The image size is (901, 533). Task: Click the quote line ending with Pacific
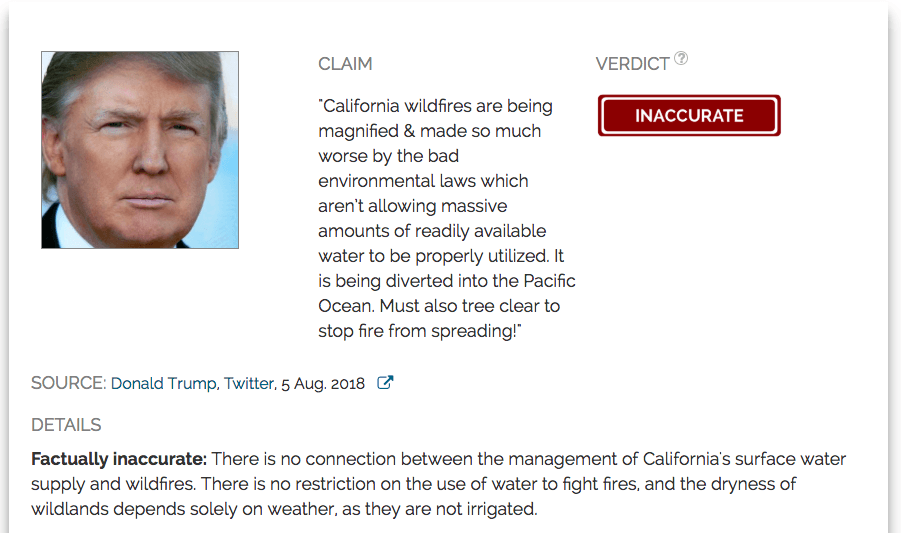pos(447,281)
